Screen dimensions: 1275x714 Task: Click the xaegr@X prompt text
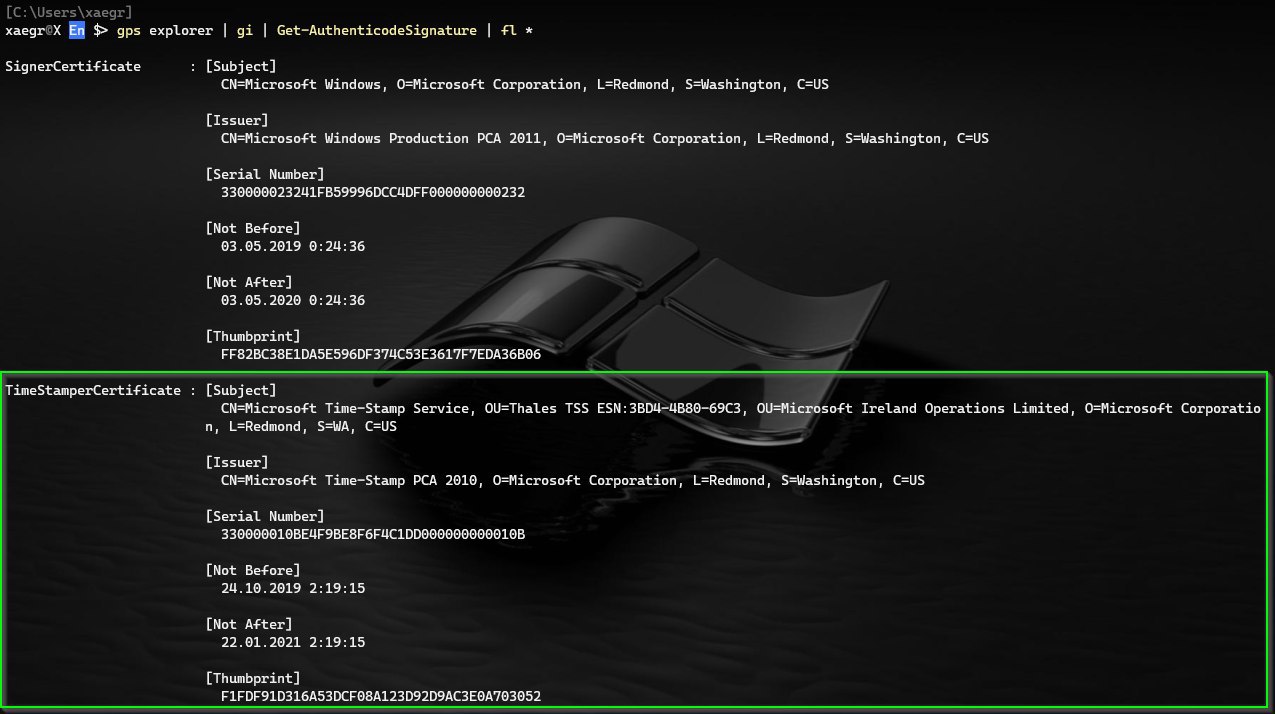click(34, 30)
